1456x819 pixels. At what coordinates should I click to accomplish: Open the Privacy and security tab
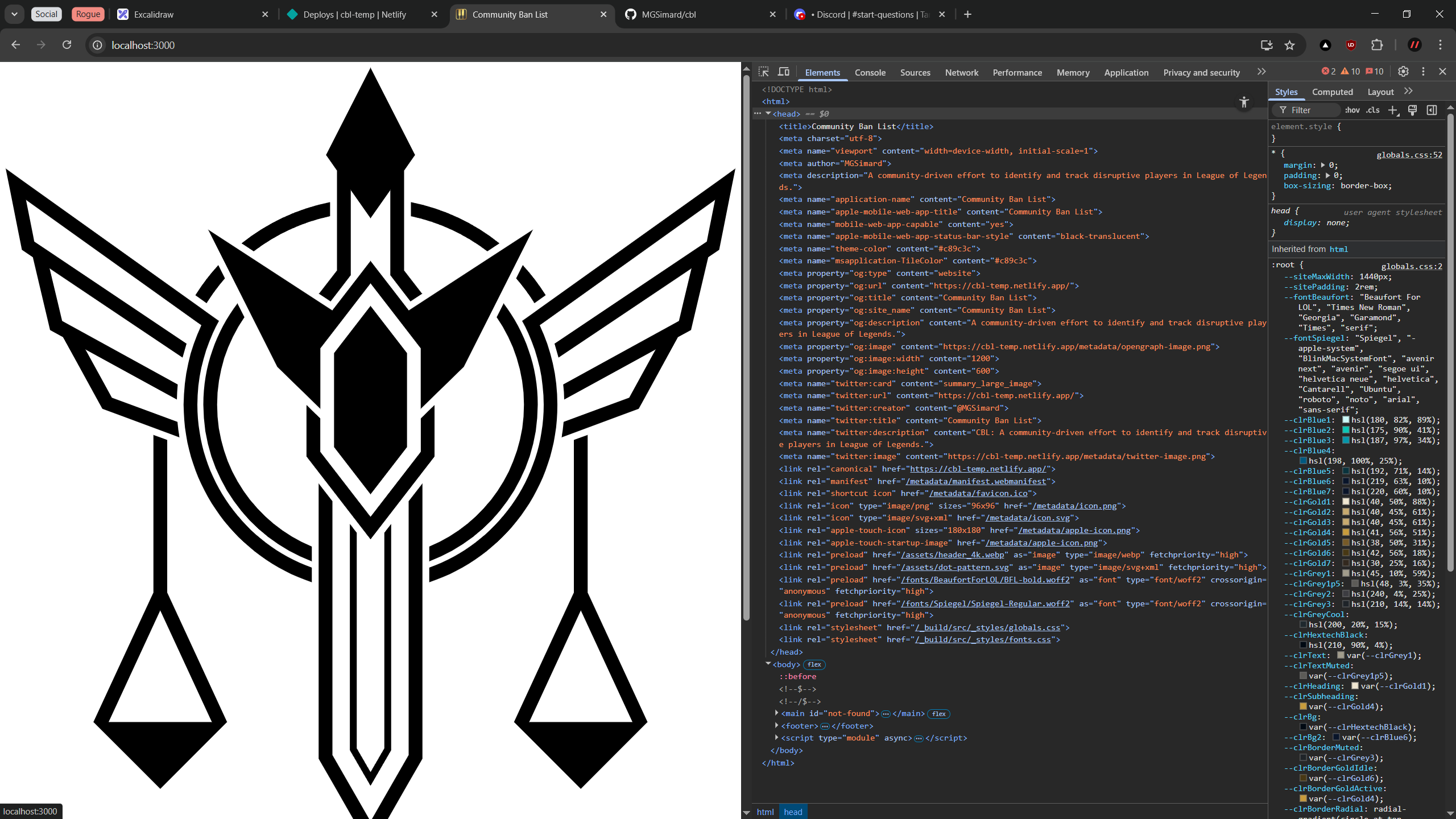point(1201,73)
